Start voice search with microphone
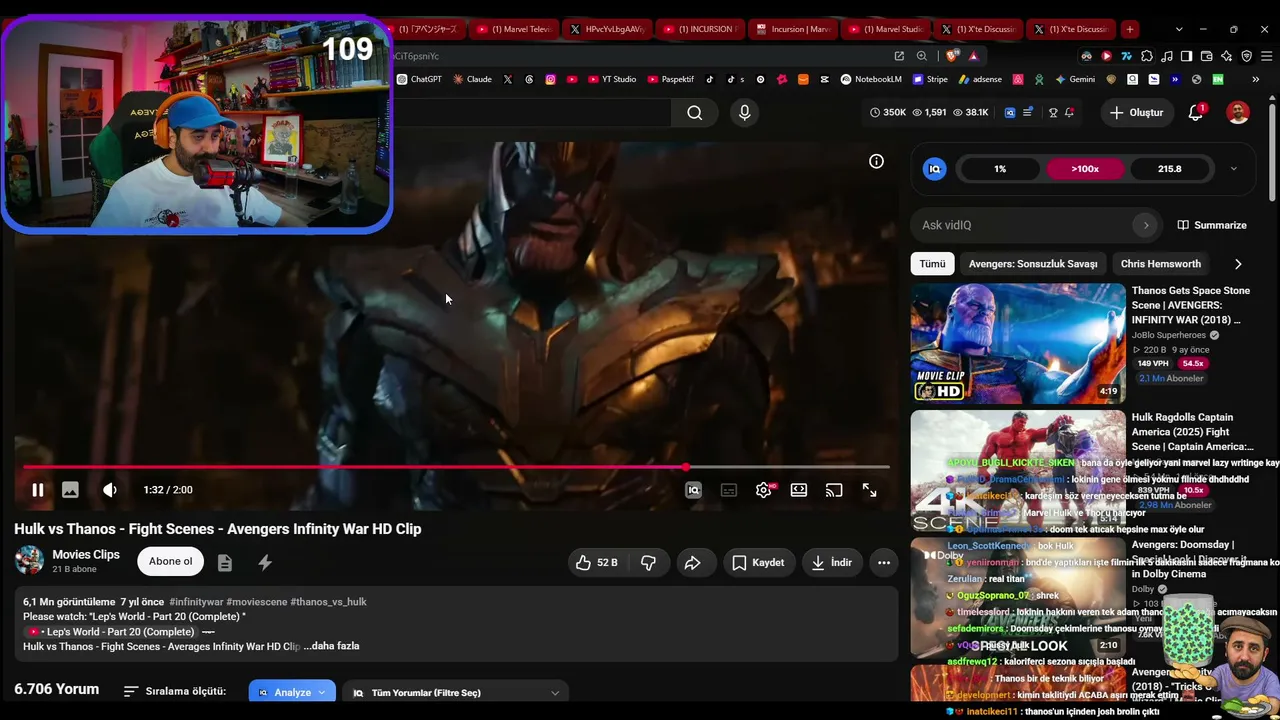This screenshot has width=1280, height=720. click(744, 113)
